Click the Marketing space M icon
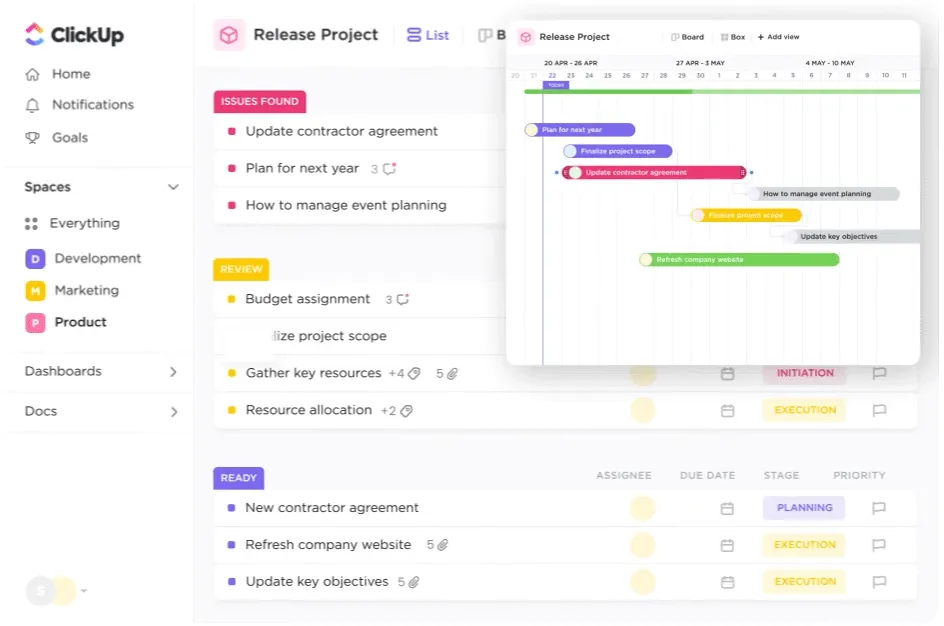Viewport: 944px width, 626px height. click(35, 291)
